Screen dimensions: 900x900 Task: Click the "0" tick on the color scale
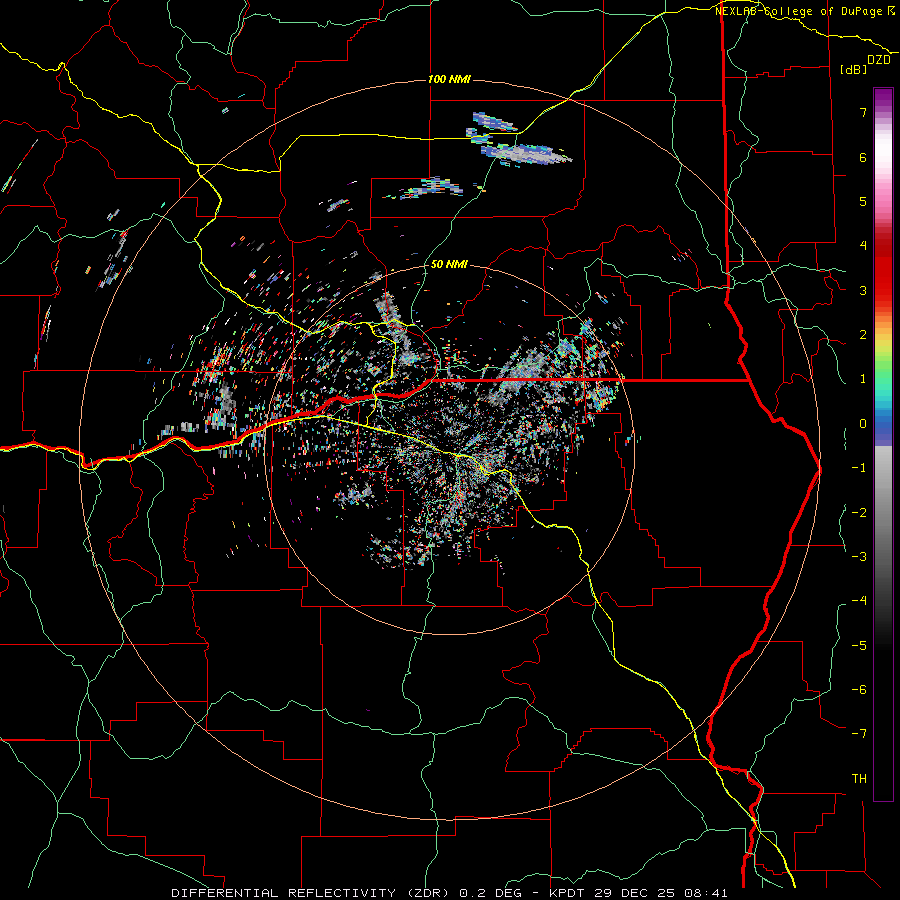[x=863, y=424]
